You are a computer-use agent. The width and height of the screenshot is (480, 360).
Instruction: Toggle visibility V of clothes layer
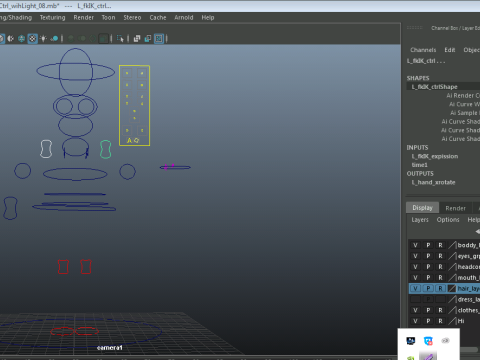click(x=415, y=310)
